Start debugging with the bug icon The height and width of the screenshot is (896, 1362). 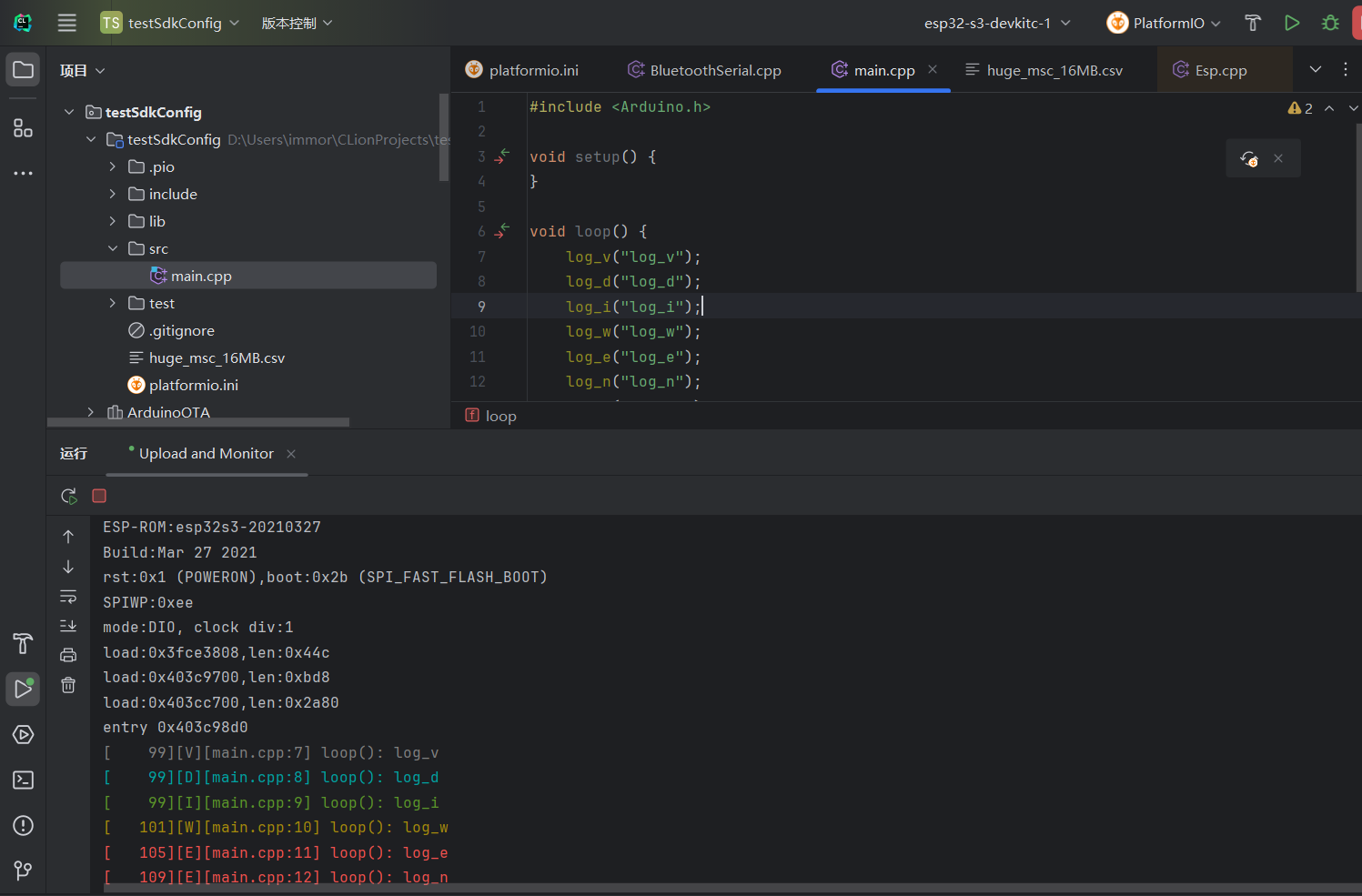point(1330,23)
